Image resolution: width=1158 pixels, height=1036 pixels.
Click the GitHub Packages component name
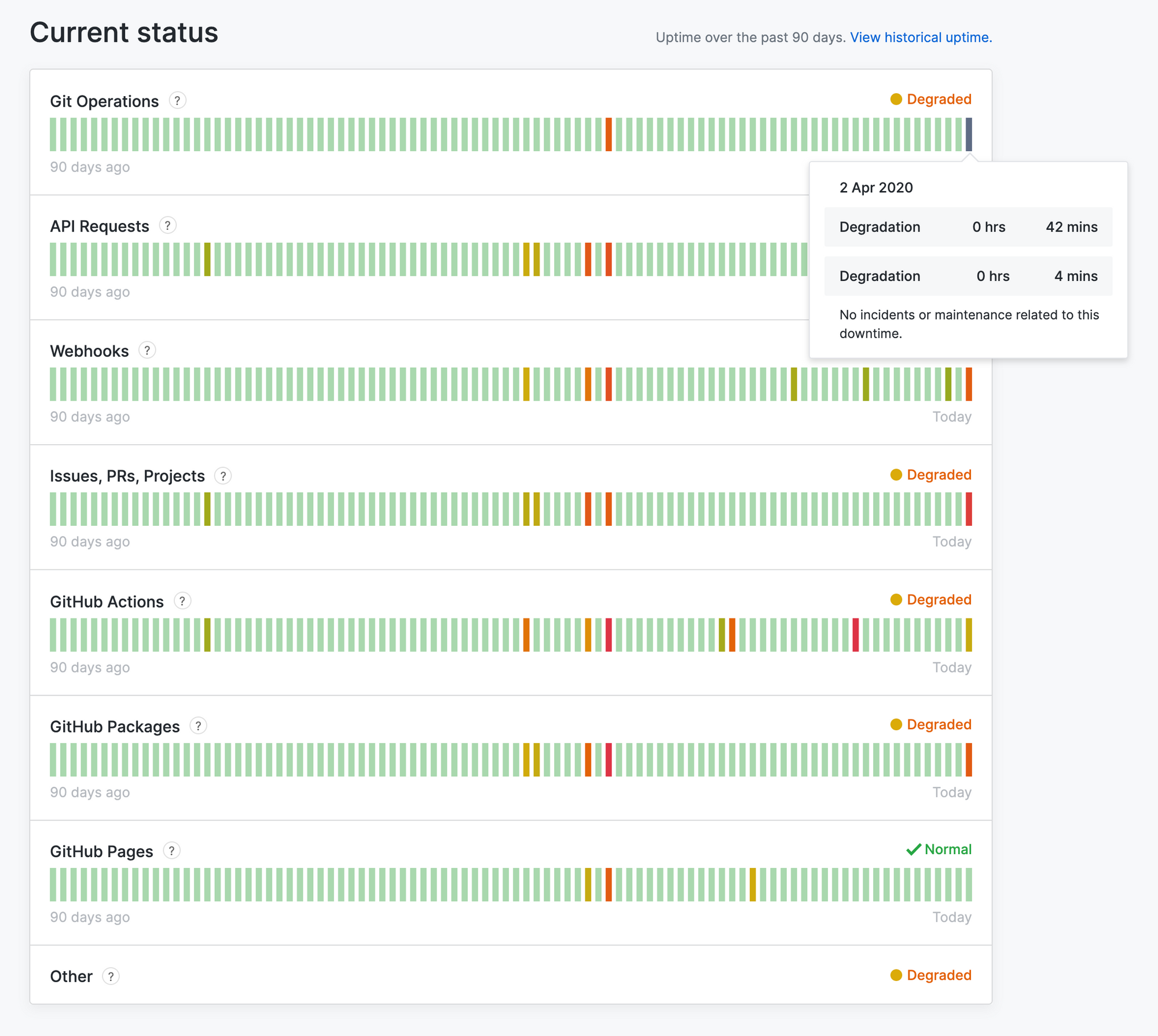tap(115, 727)
